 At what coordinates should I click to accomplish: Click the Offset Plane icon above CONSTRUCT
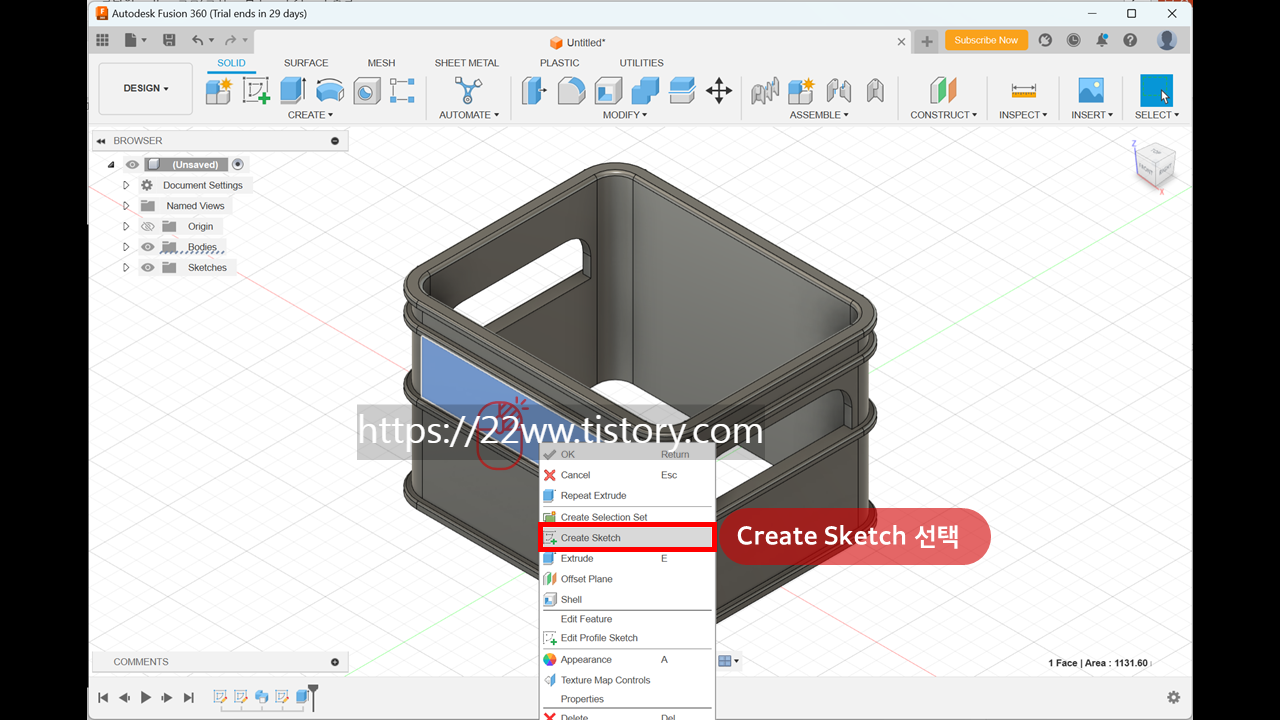pos(943,91)
